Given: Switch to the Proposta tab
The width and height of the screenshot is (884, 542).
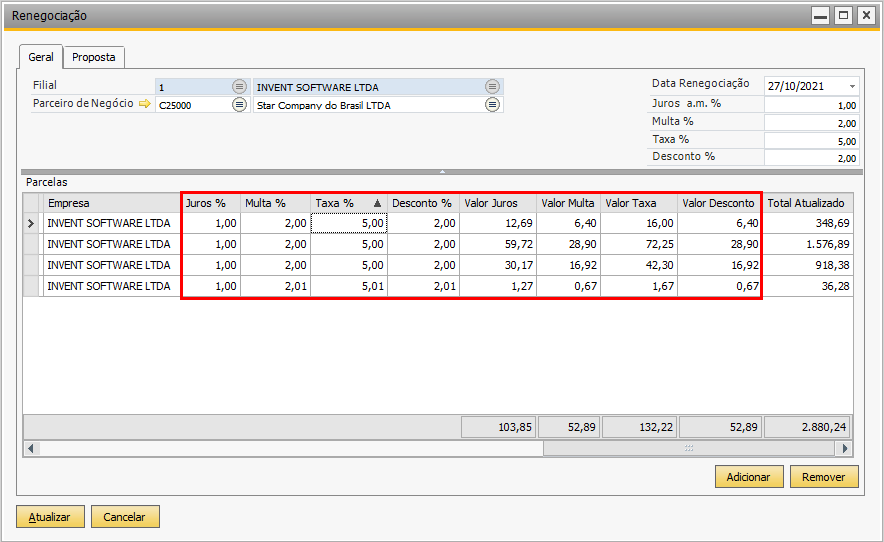Looking at the screenshot, I should (x=94, y=57).
